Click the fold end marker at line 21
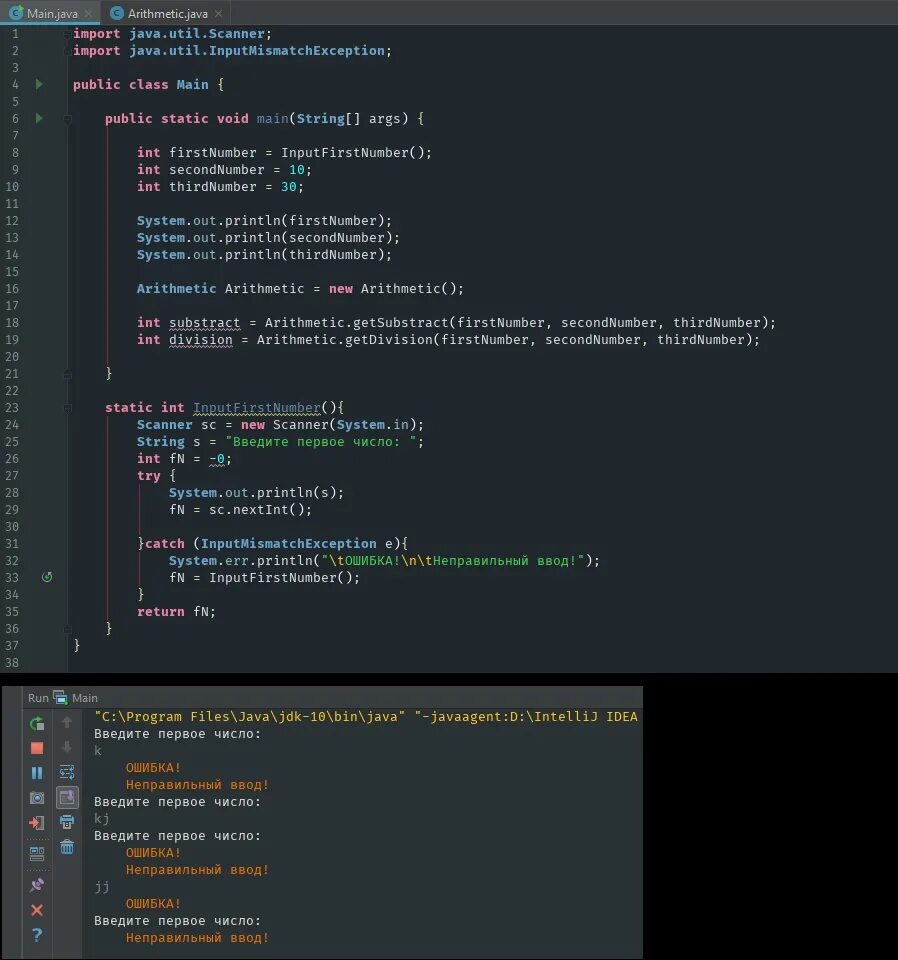This screenshot has width=898, height=960. (68, 373)
